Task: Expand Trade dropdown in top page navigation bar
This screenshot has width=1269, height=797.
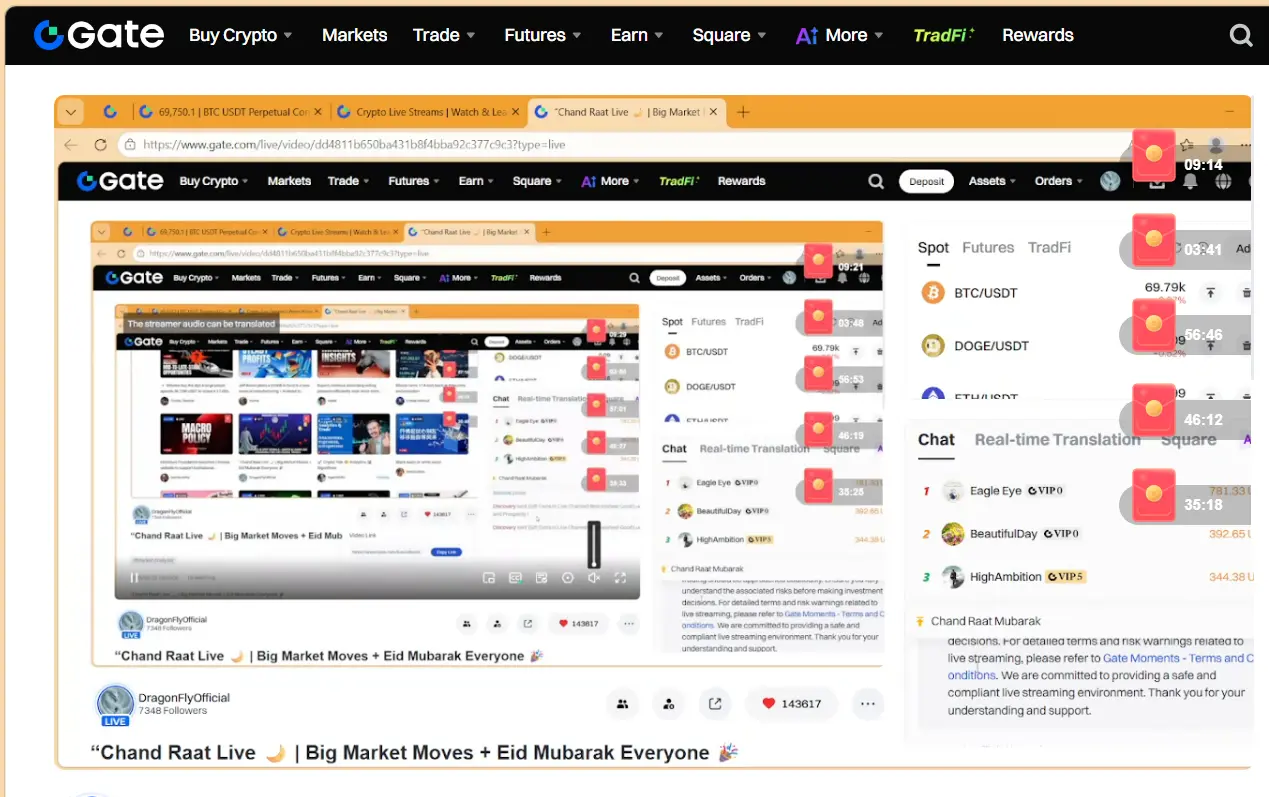Action: point(444,35)
